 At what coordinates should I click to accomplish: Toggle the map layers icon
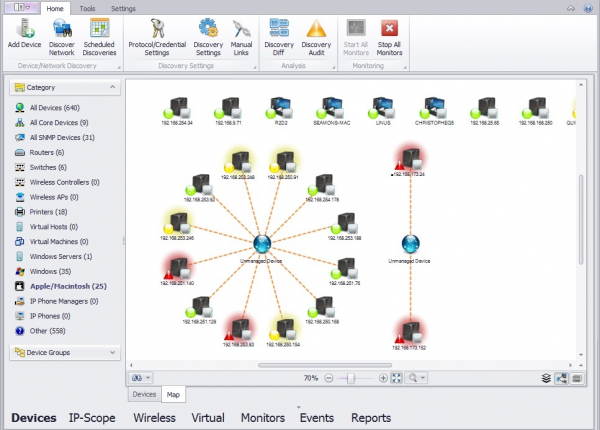[x=546, y=379]
